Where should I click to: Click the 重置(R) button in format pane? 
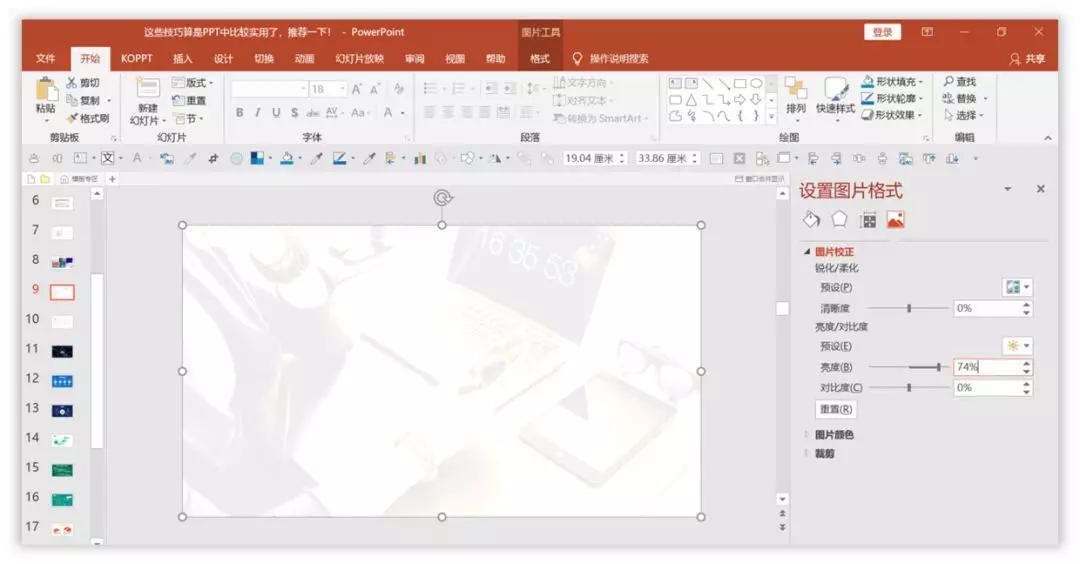835,409
